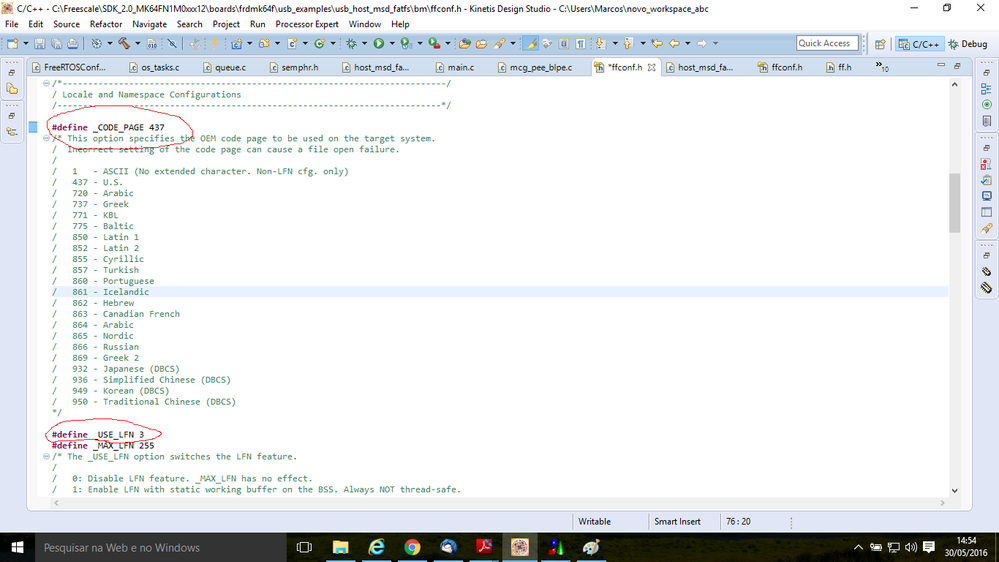Click the Save All icon

(56, 43)
